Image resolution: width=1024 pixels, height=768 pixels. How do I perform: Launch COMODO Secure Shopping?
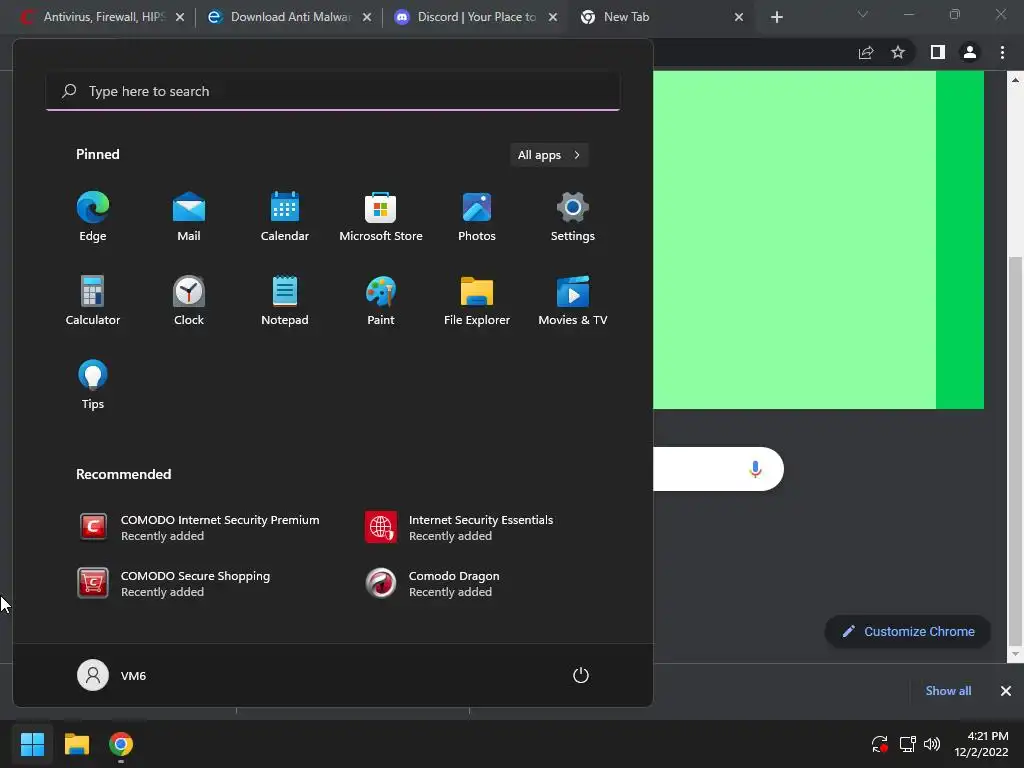tap(174, 583)
